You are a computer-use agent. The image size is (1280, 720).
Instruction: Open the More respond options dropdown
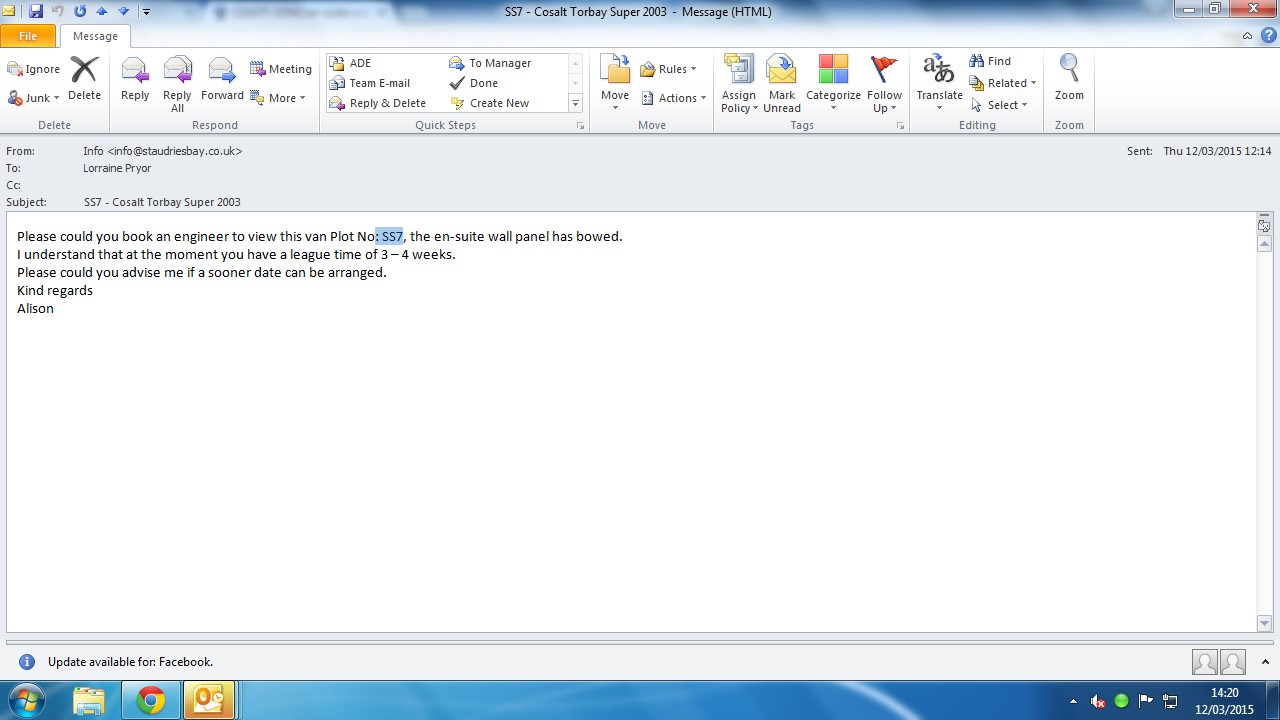tap(278, 98)
